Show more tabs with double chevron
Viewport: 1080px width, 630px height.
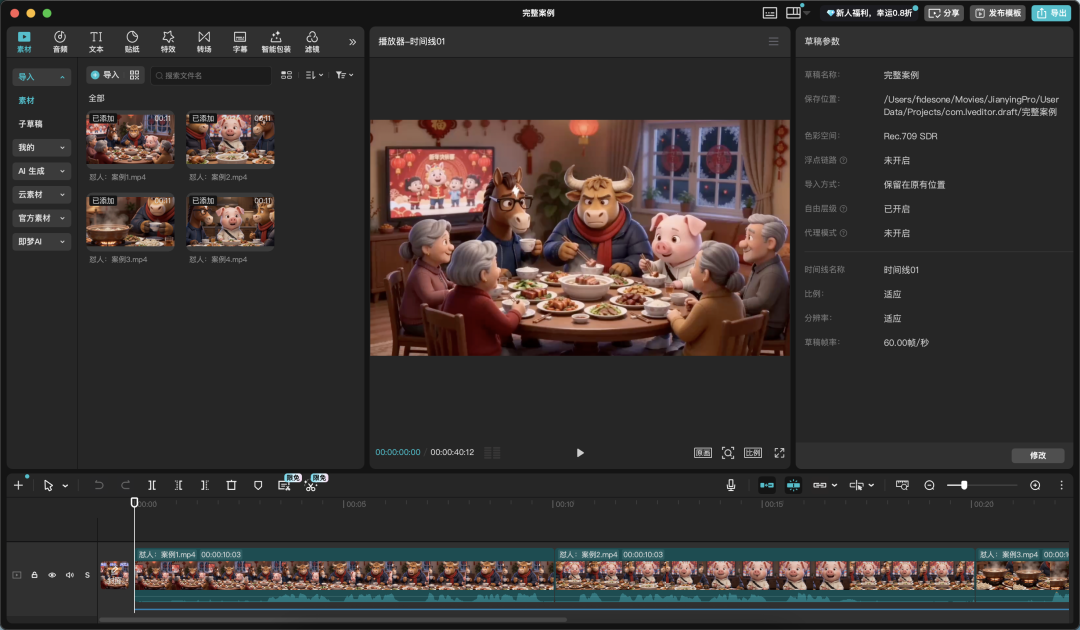pos(353,42)
